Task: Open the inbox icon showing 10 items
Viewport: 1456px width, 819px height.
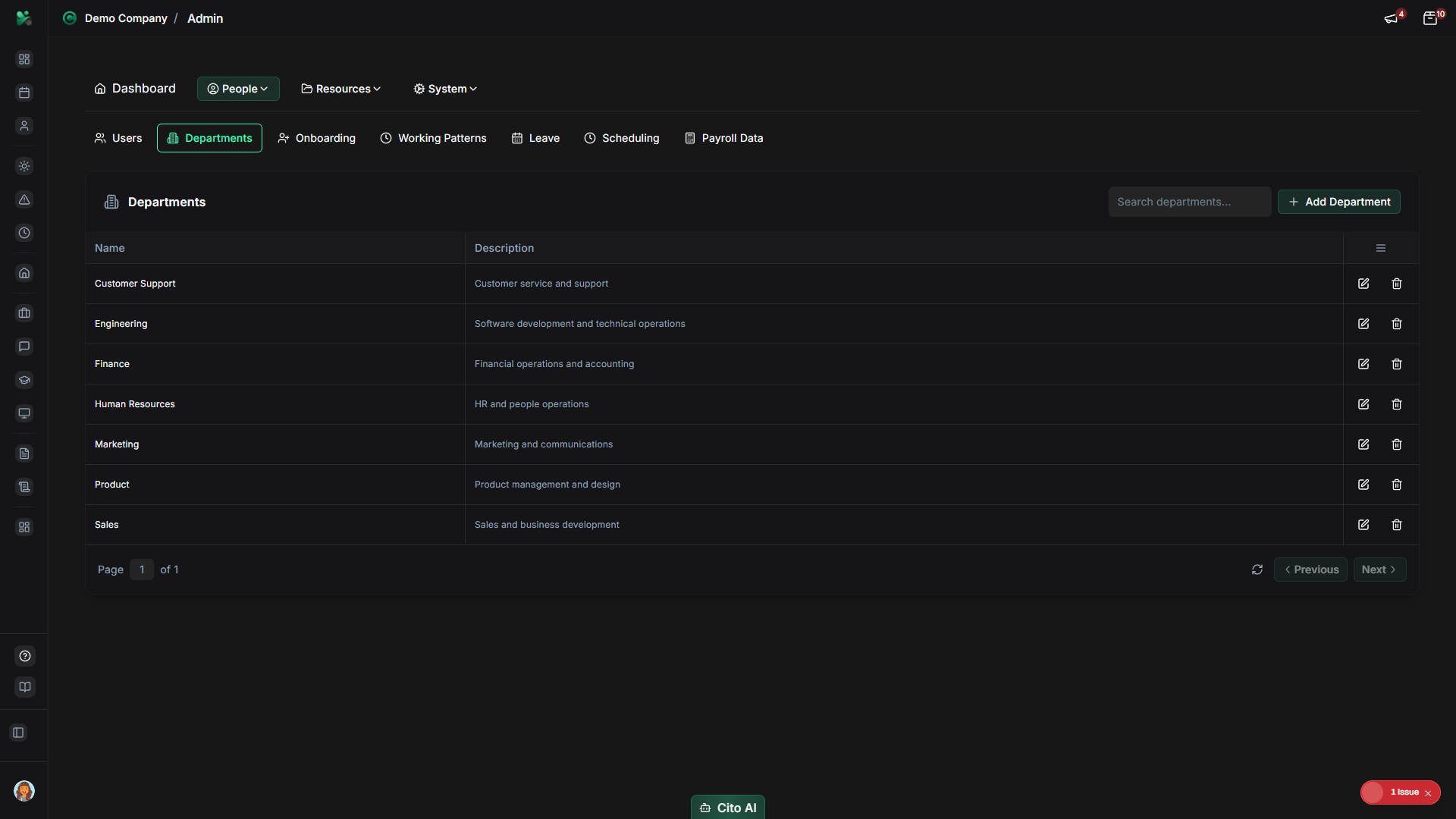Action: click(1432, 17)
